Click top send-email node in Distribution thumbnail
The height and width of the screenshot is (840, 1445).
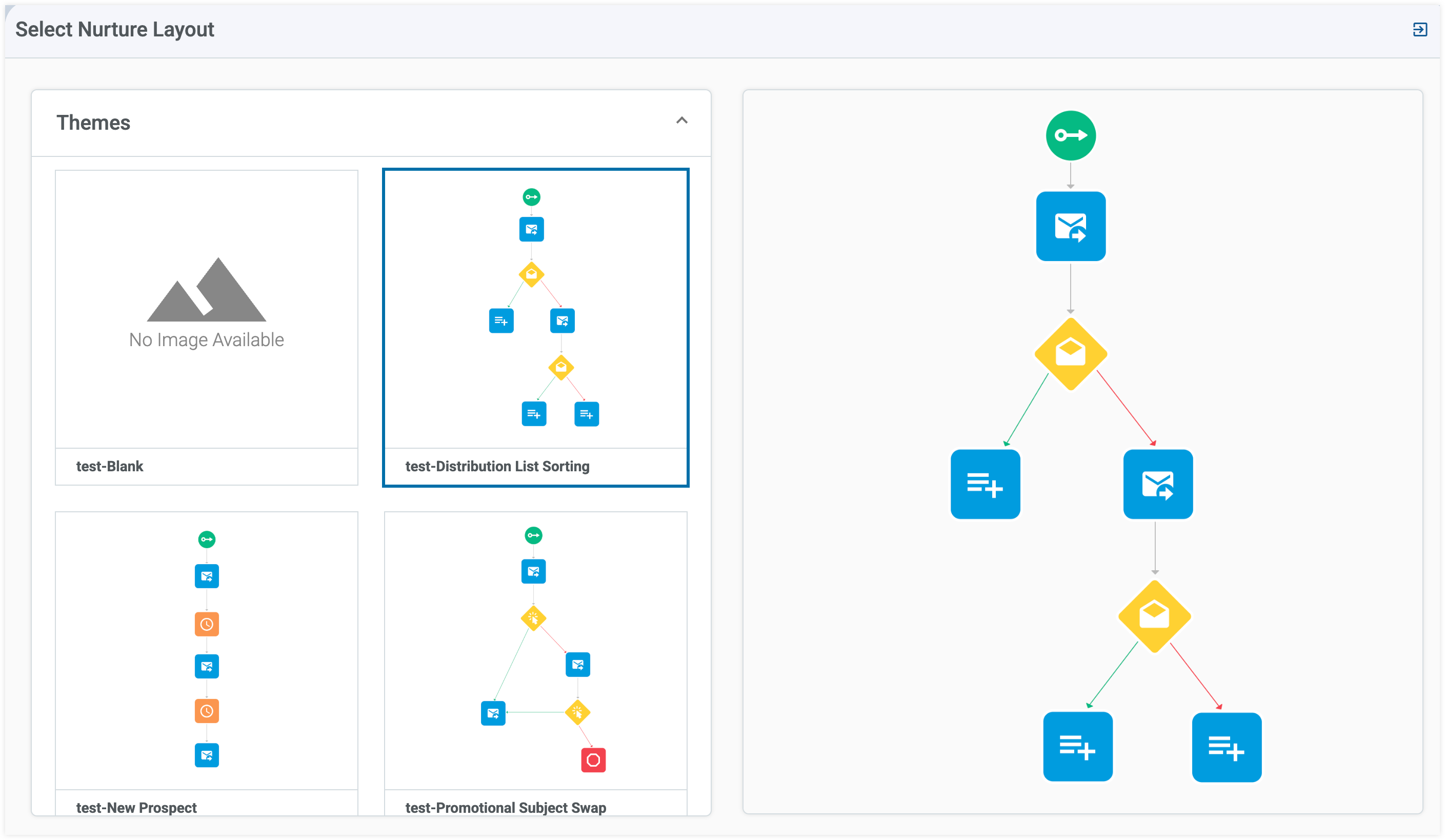coord(531,229)
